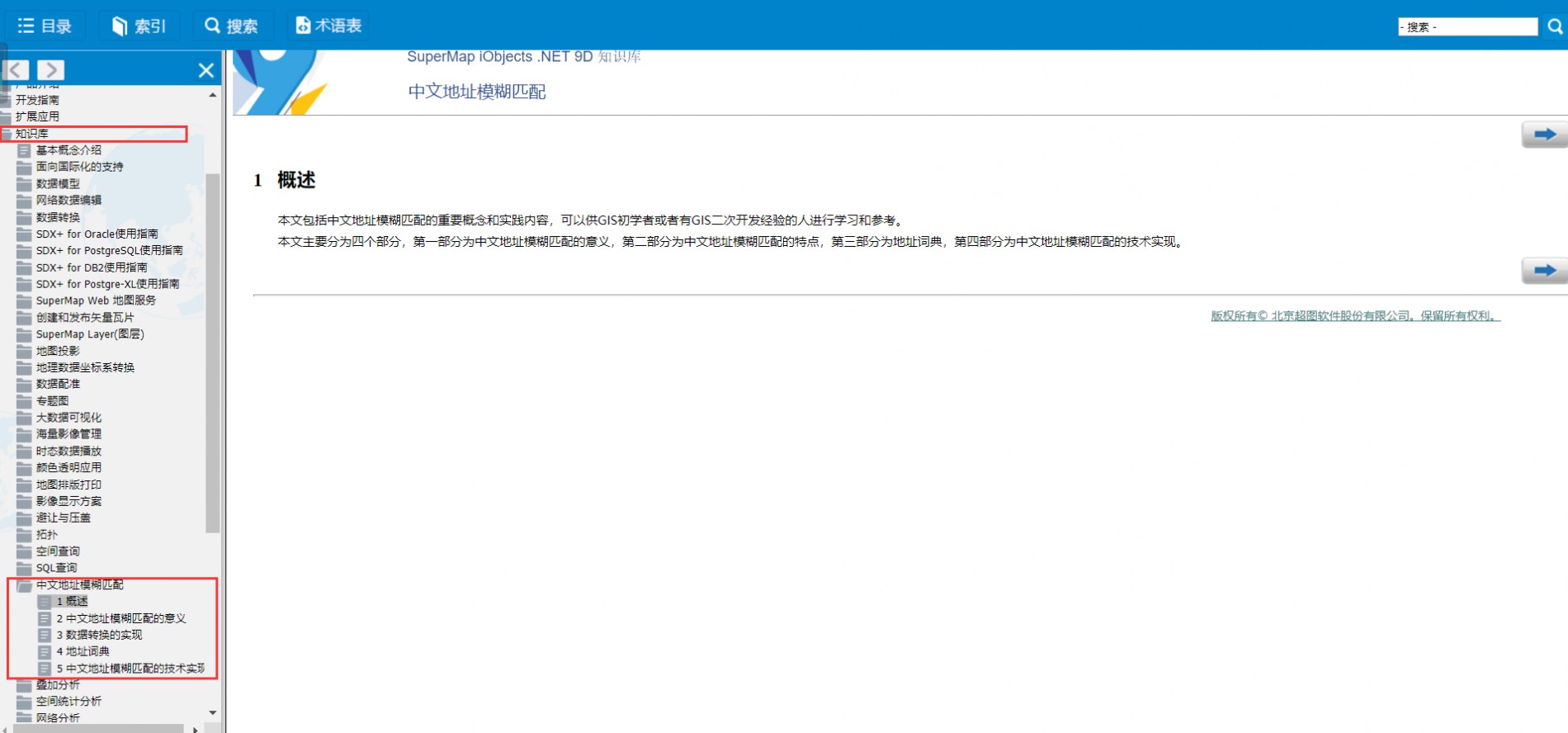Click the 中文地址模糊匹配 page title
The width and height of the screenshot is (1568, 733).
click(477, 92)
